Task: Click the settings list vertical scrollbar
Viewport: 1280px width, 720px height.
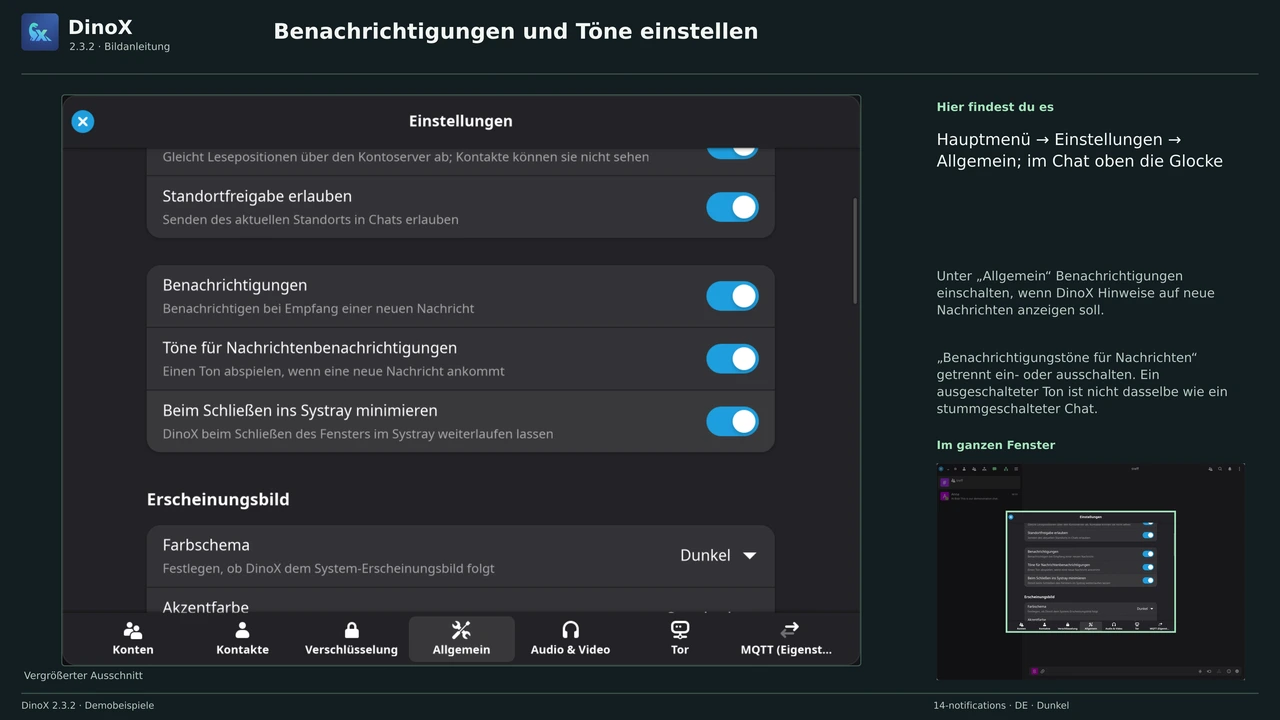Action: pos(855,251)
